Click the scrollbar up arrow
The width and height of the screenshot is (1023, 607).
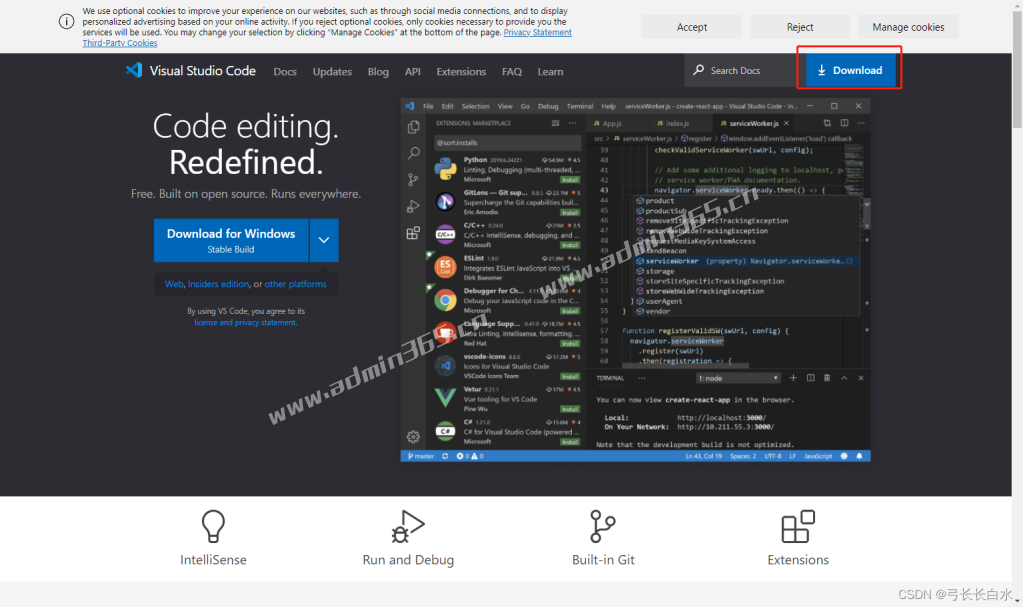pos(1017,5)
